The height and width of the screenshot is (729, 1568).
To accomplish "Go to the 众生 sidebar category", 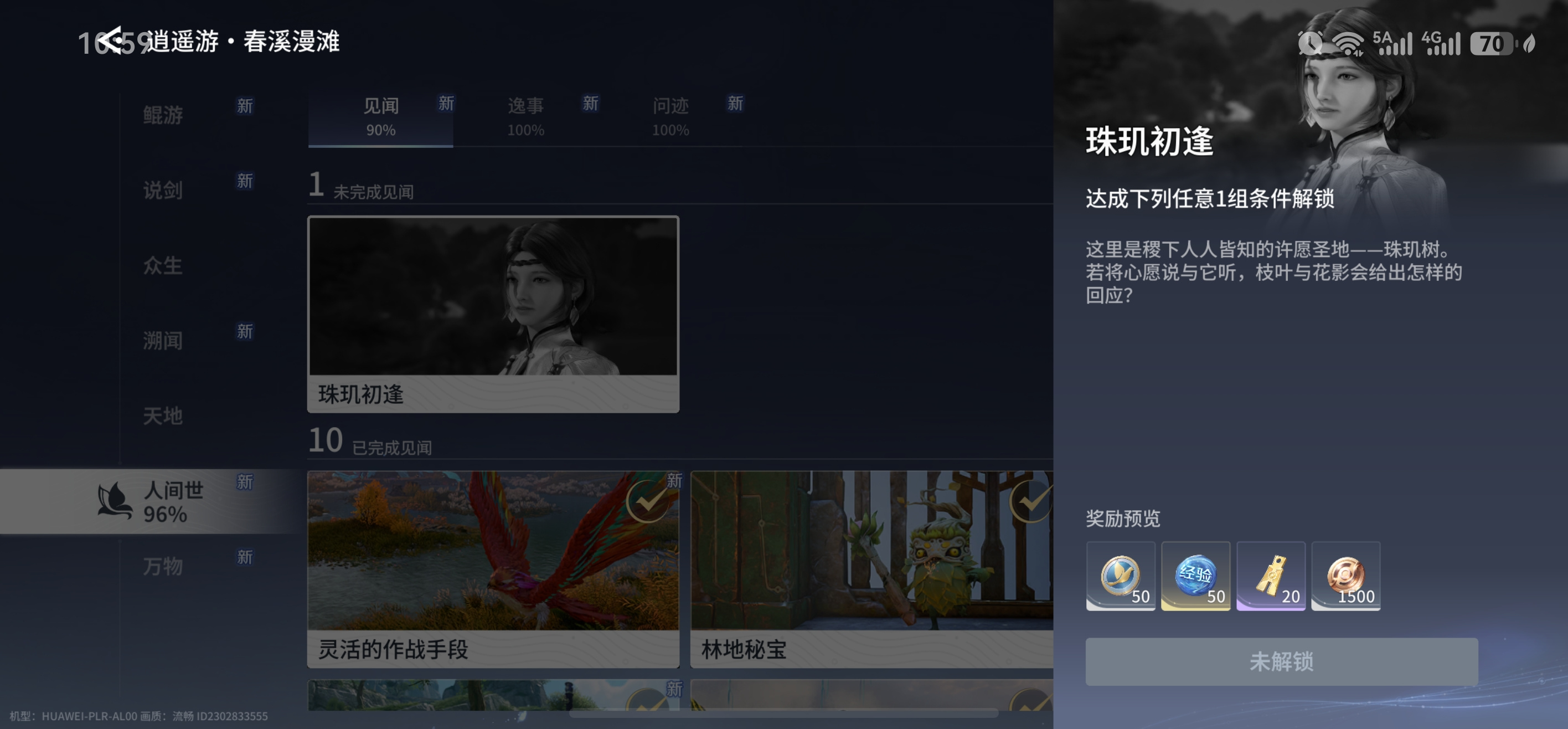I will point(163,265).
